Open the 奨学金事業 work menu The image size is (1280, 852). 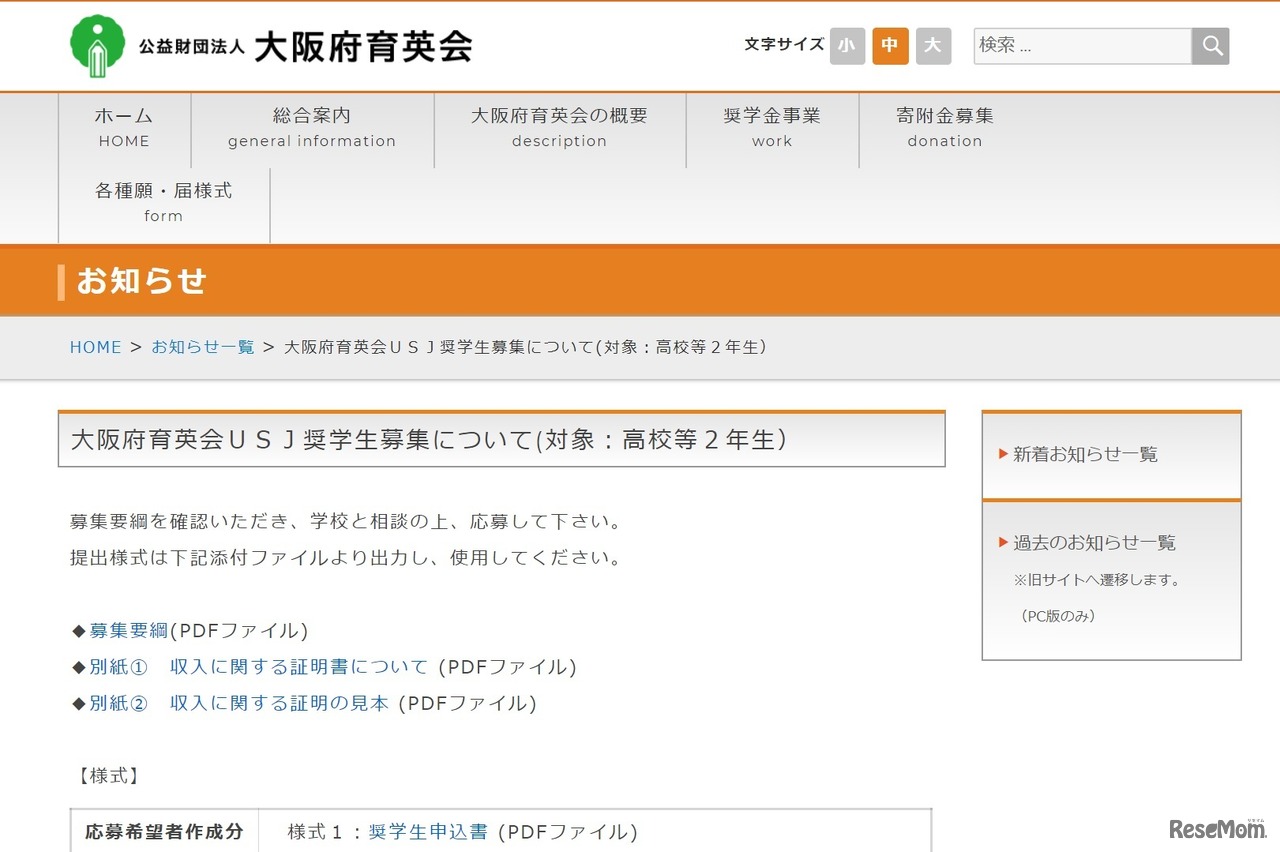[772, 128]
